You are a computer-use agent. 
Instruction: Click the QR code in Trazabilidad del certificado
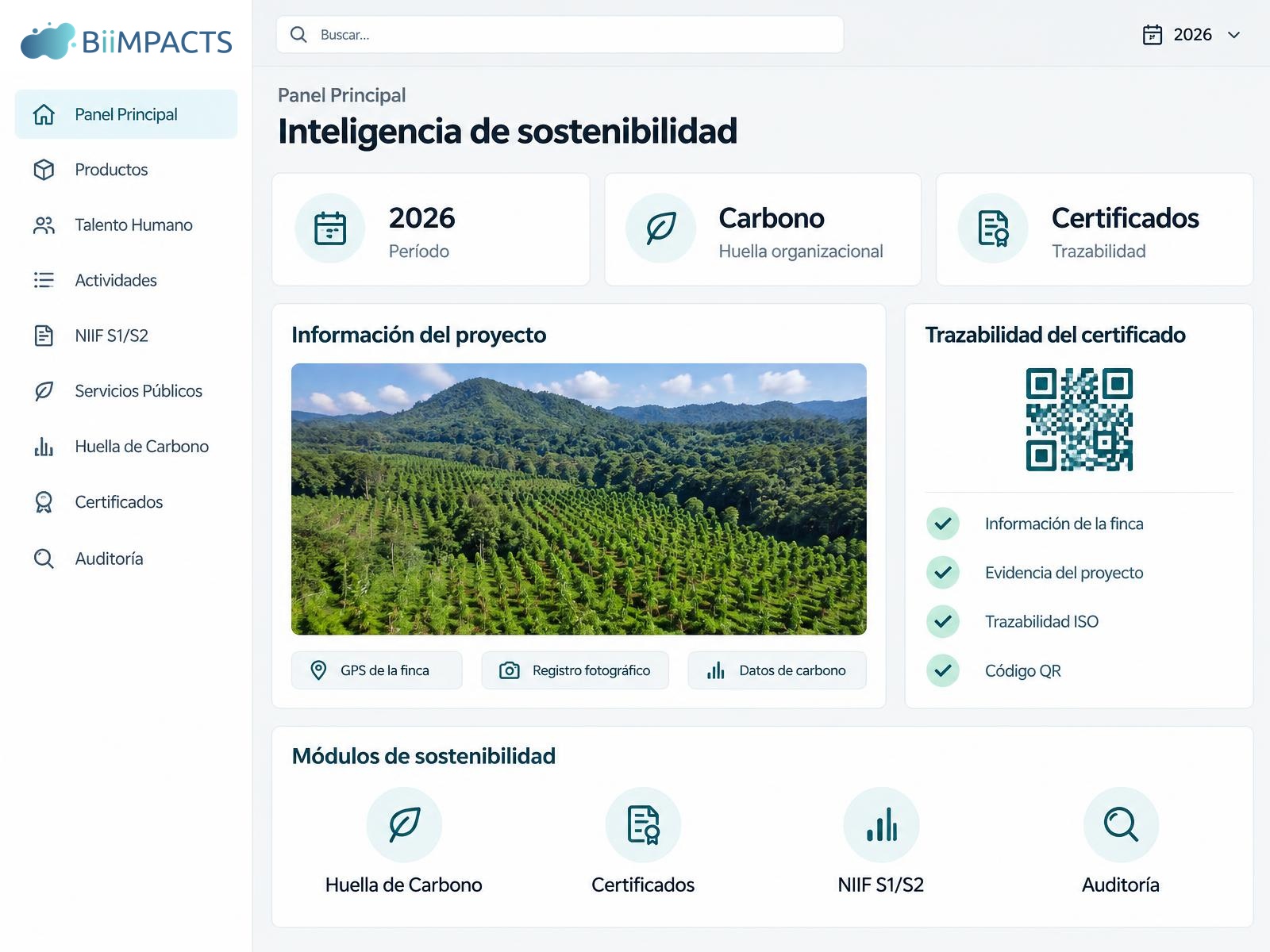tap(1079, 420)
